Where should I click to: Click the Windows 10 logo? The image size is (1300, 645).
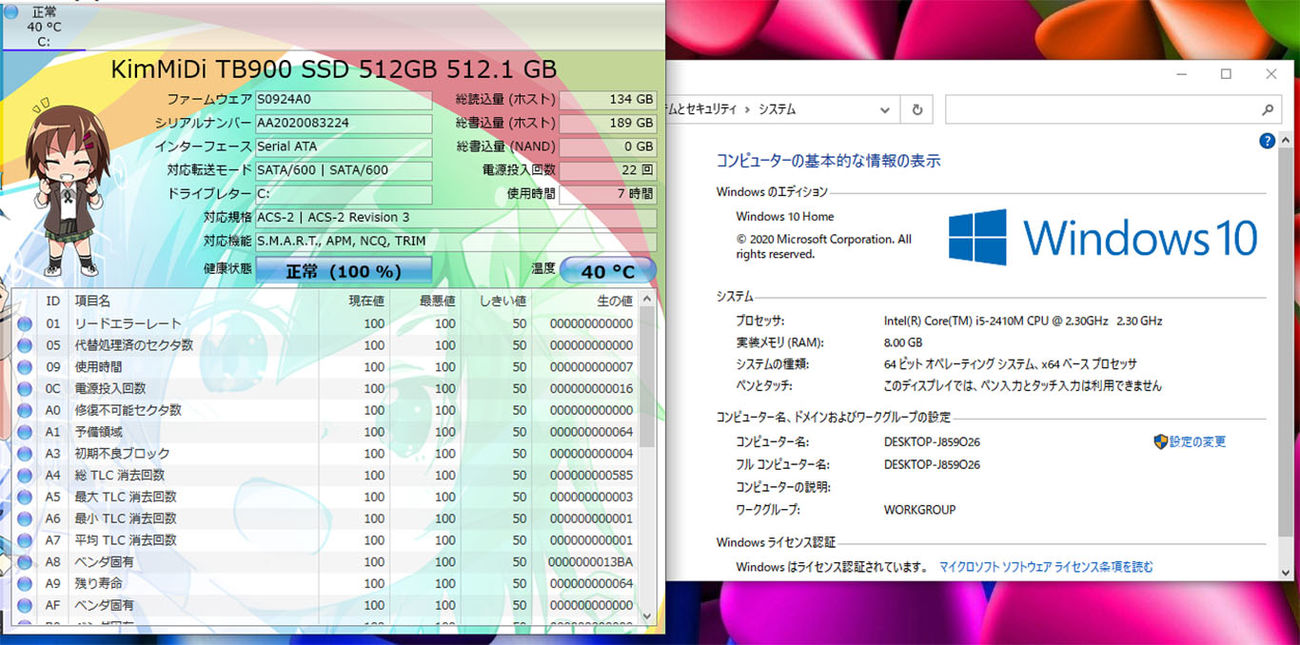[1102, 238]
